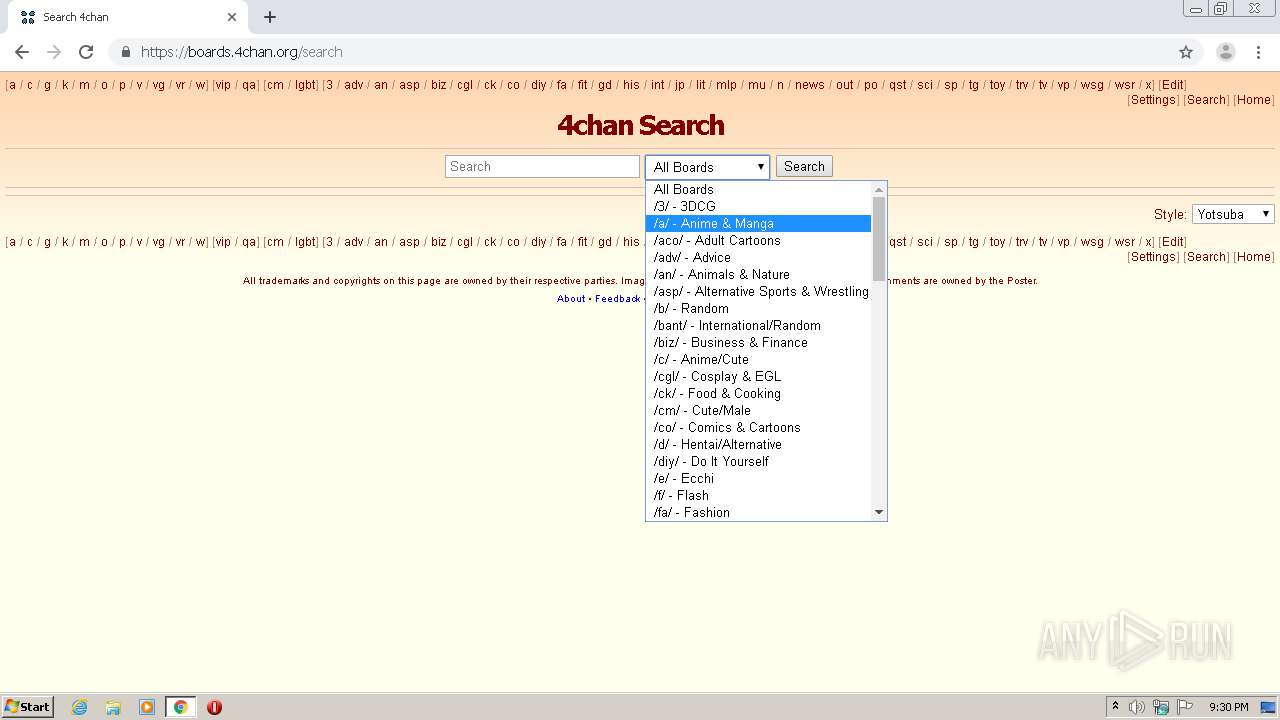Go to 'news' board in top navigation
1280x720 pixels.
click(x=810, y=85)
